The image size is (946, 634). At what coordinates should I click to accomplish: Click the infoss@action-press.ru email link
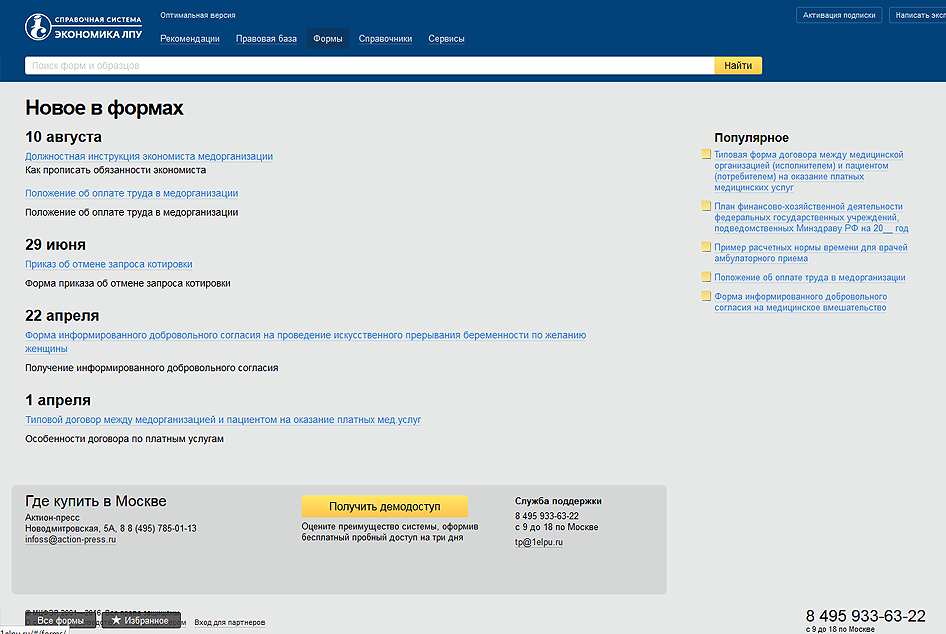pos(70,539)
